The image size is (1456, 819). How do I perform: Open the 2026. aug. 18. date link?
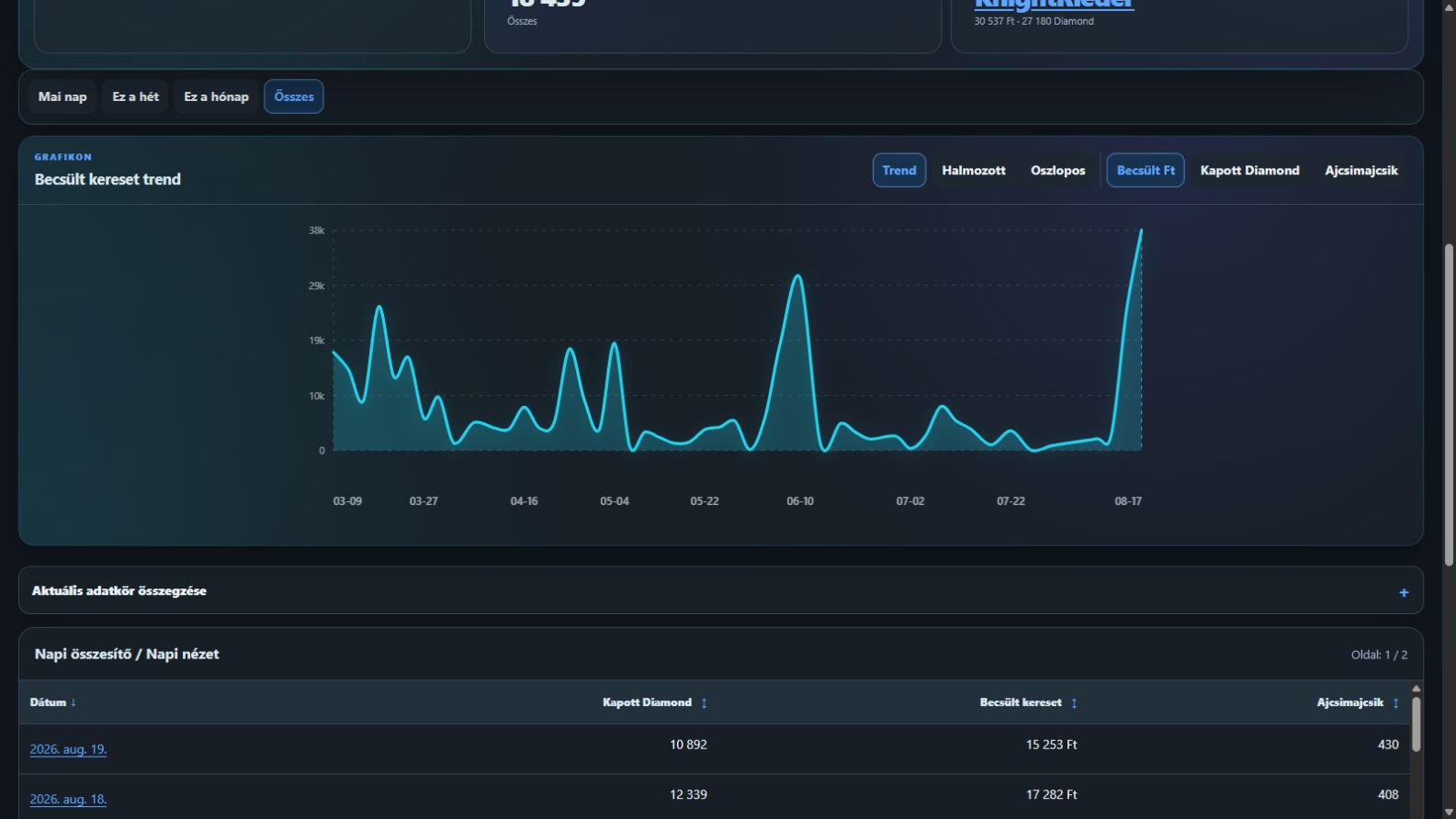pyautogui.click(x=68, y=799)
